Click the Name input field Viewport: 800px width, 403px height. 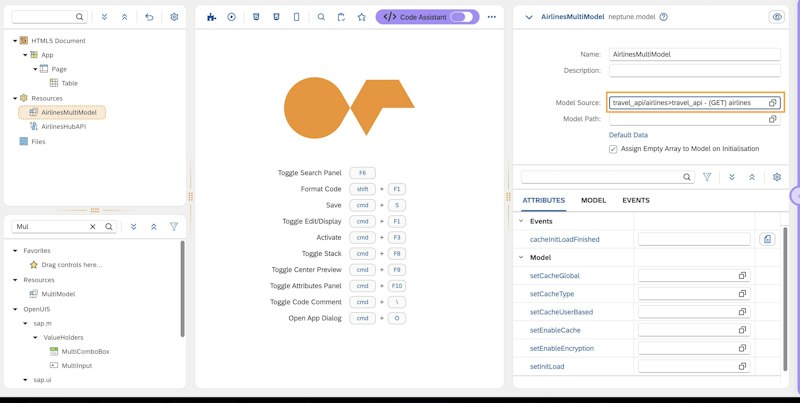(694, 54)
